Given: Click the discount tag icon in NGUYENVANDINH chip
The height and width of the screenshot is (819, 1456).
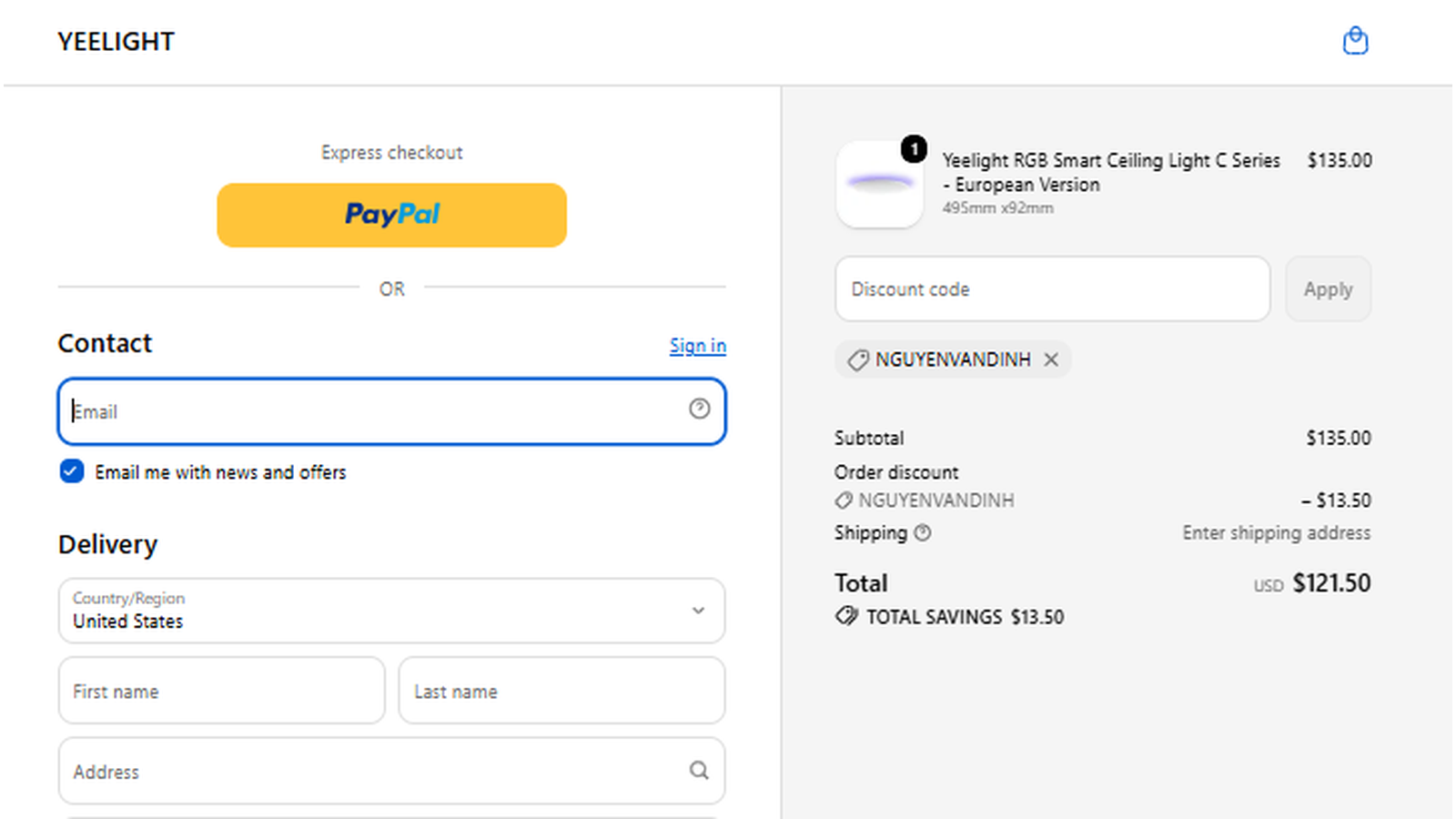Looking at the screenshot, I should (857, 360).
